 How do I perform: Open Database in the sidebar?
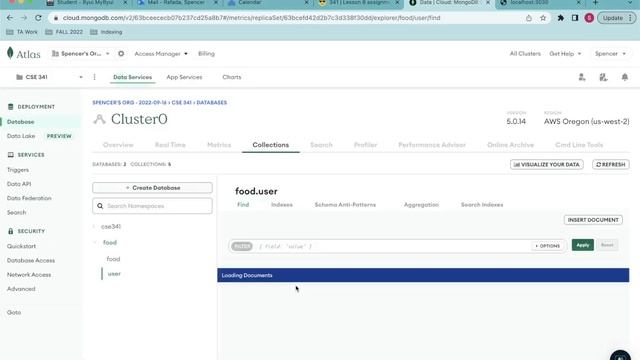coord(20,122)
